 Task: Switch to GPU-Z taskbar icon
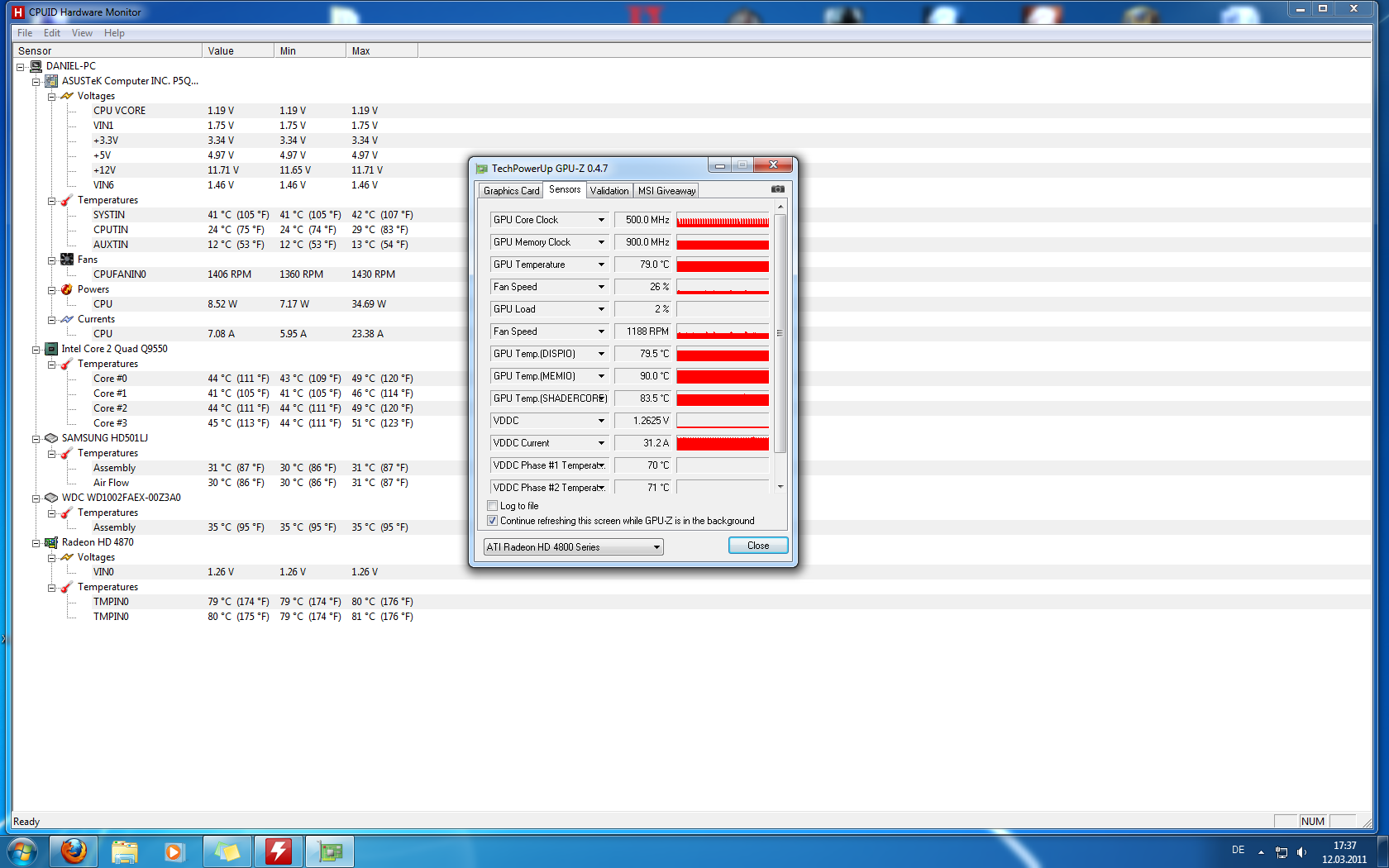tap(330, 851)
